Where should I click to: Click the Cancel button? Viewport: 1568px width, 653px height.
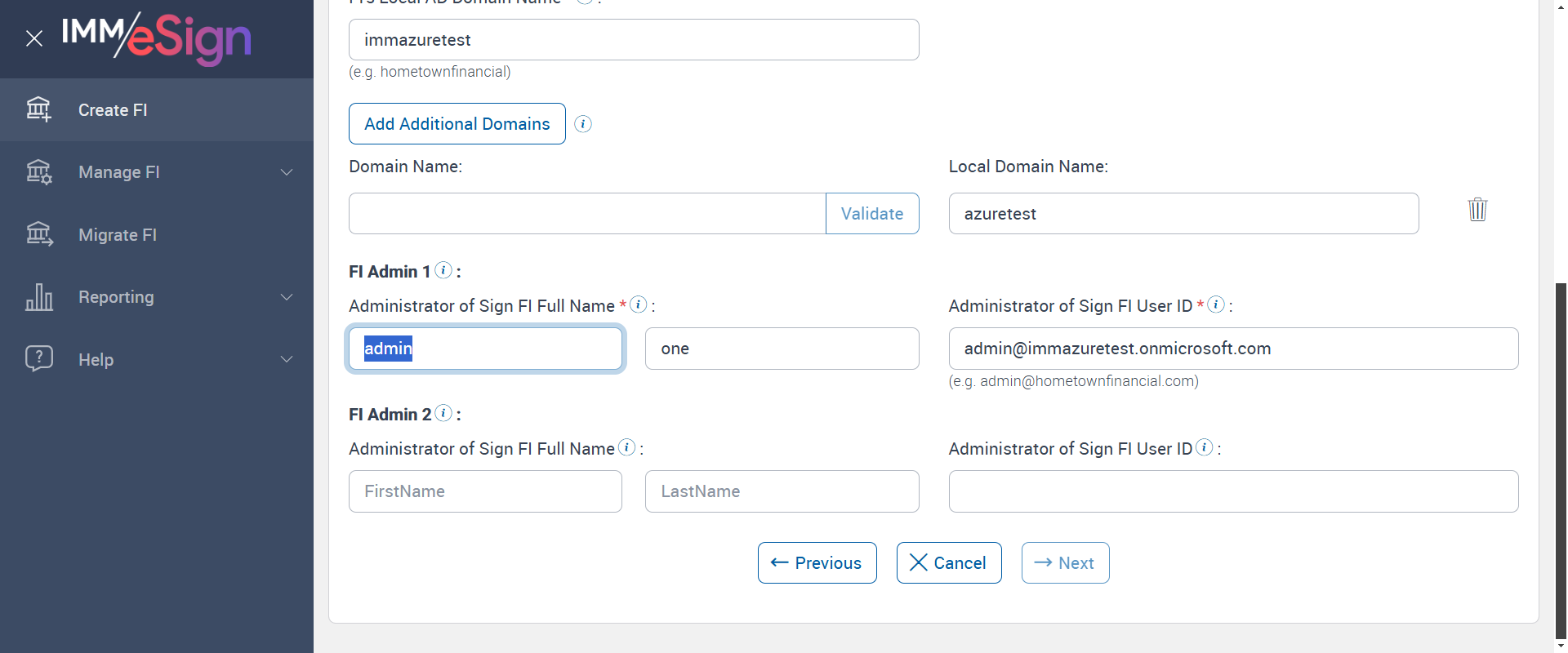[x=949, y=563]
